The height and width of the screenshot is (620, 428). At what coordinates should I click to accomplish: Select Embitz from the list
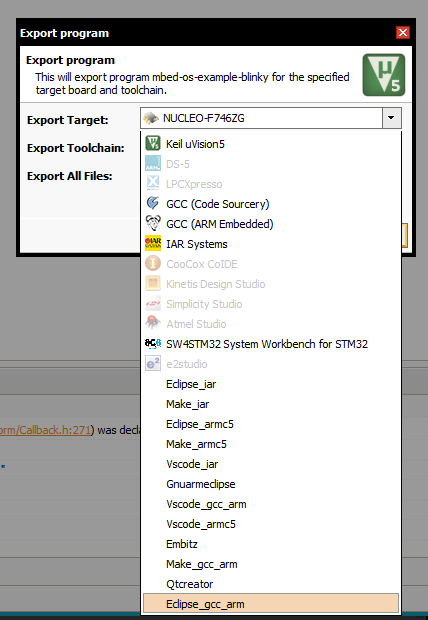(x=271, y=544)
